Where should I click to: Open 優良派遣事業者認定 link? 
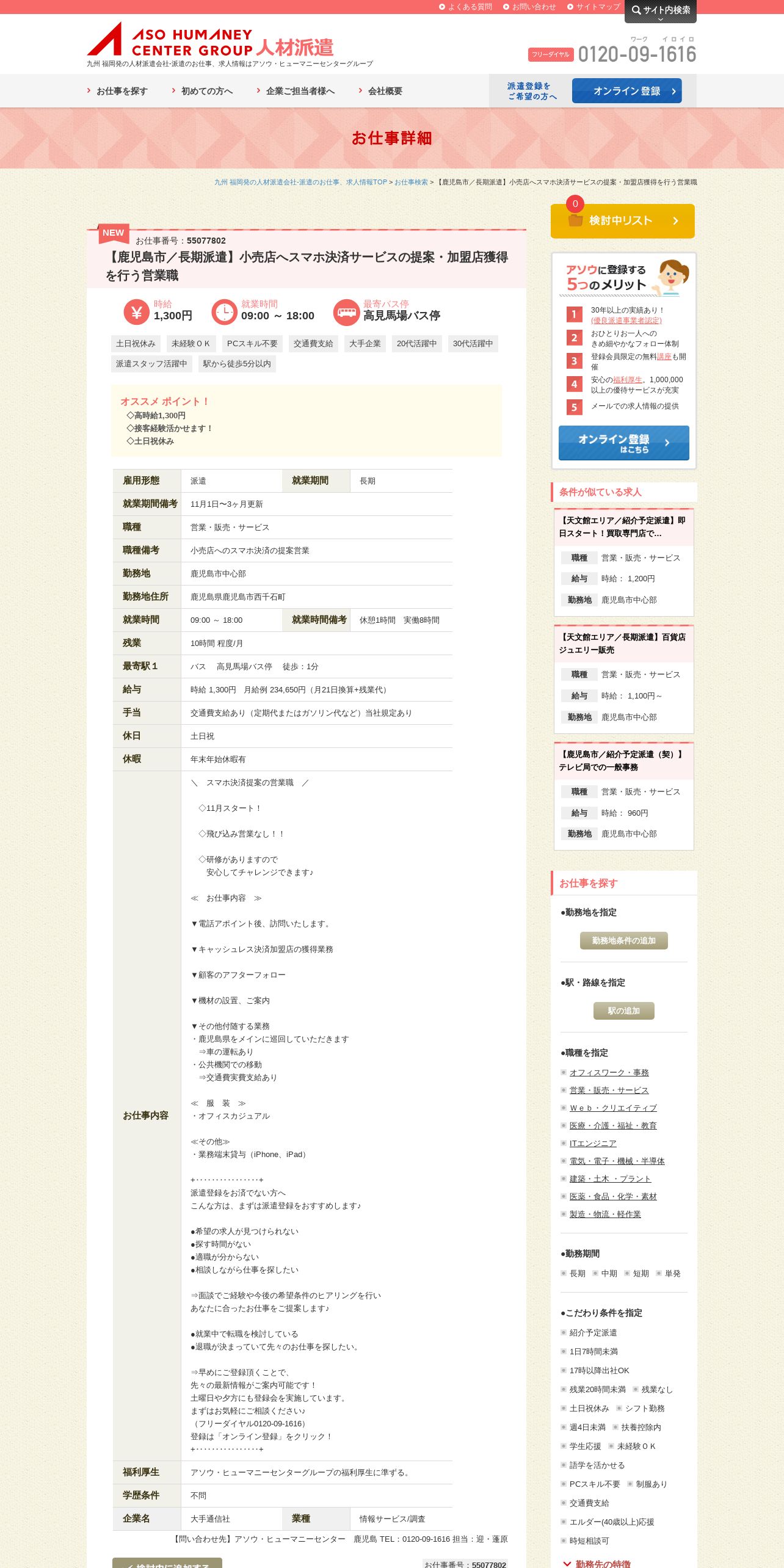[x=626, y=321]
